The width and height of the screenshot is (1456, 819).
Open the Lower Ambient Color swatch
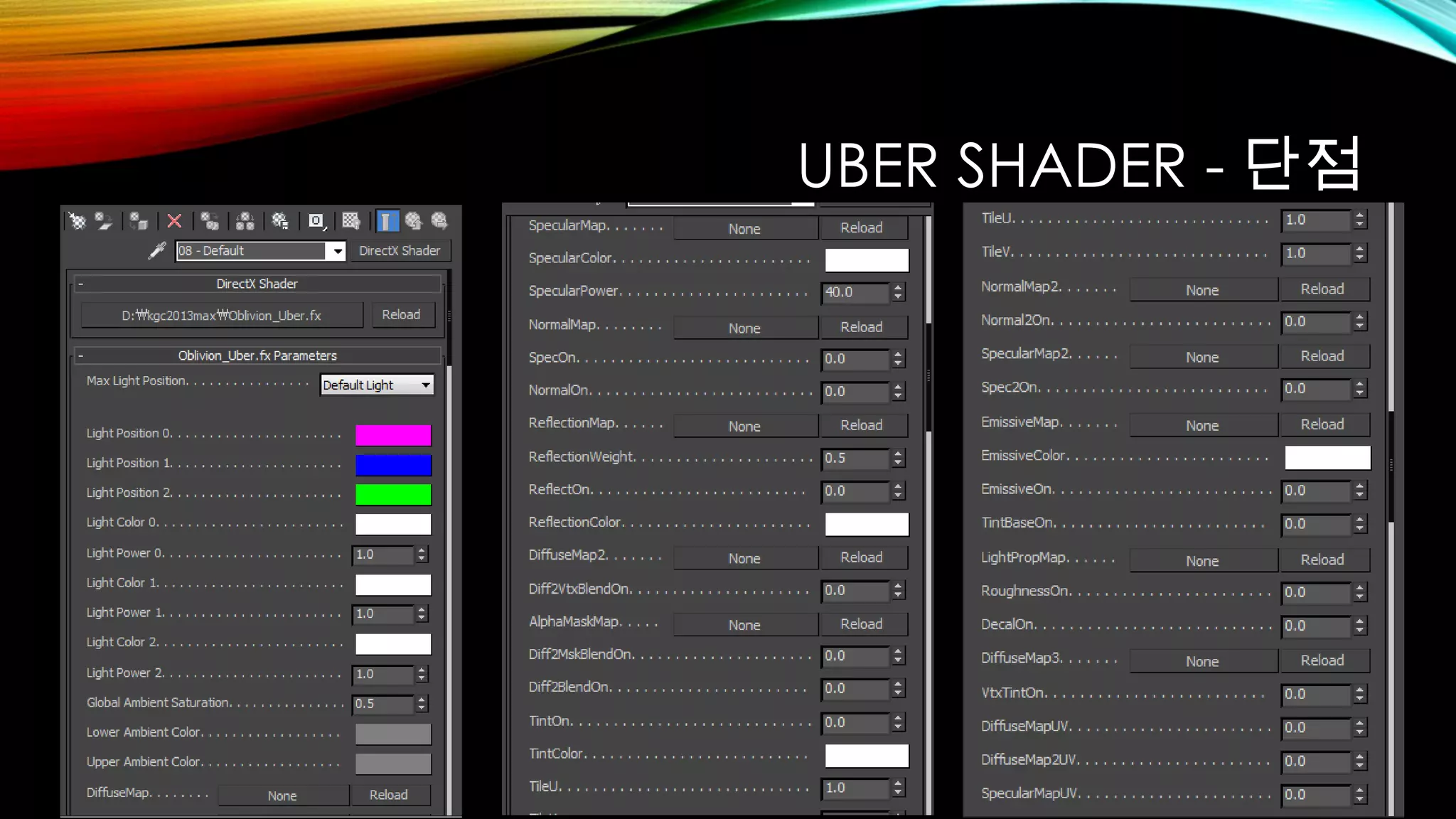(393, 734)
